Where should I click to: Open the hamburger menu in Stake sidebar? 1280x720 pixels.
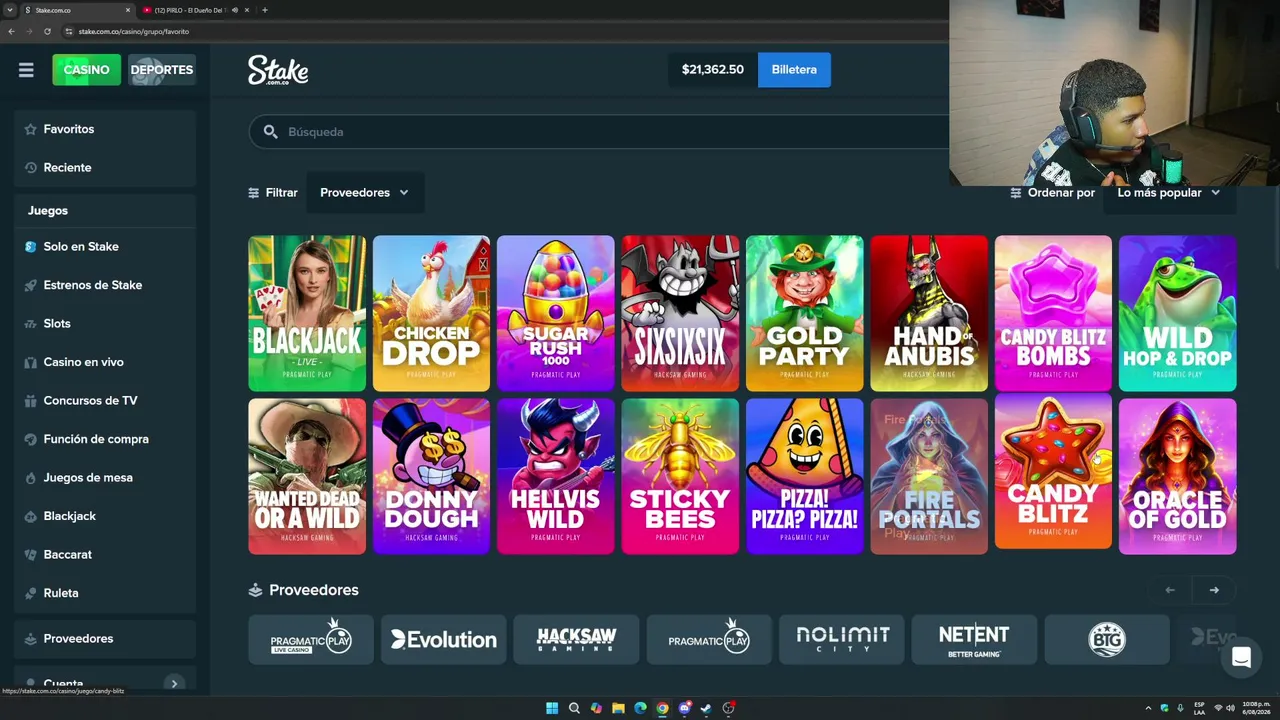point(26,70)
